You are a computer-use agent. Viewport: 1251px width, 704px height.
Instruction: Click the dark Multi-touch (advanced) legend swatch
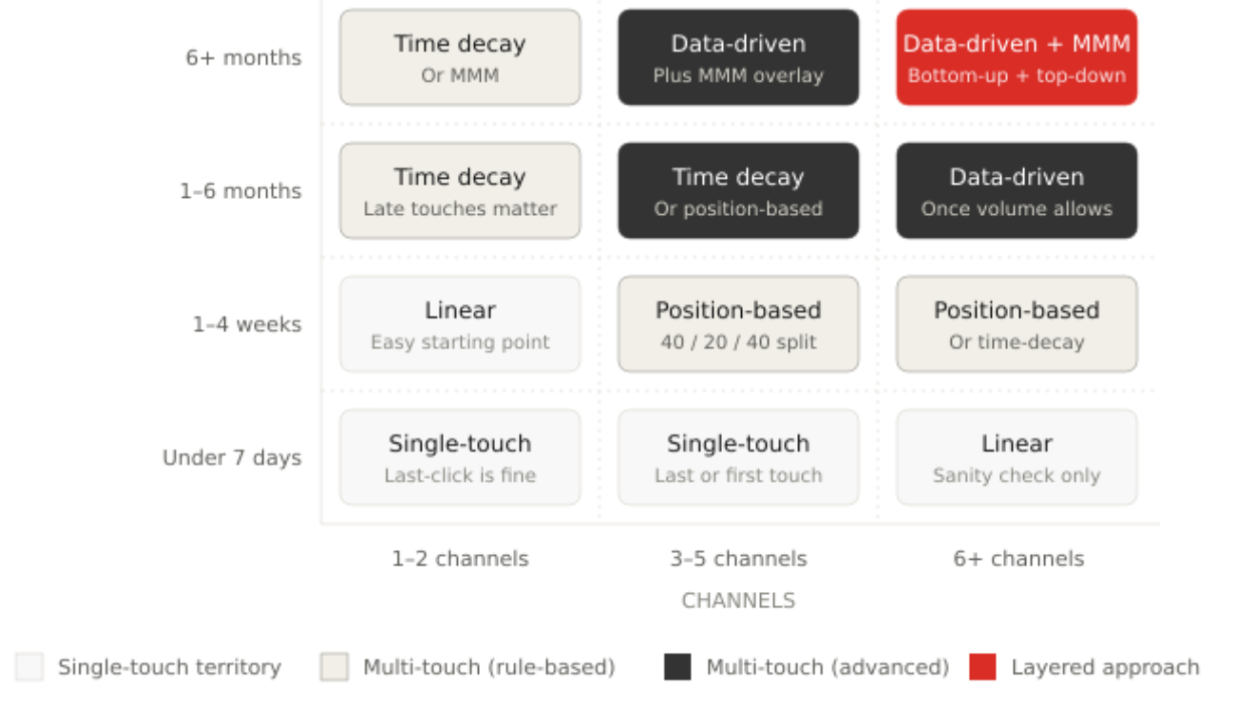677,667
